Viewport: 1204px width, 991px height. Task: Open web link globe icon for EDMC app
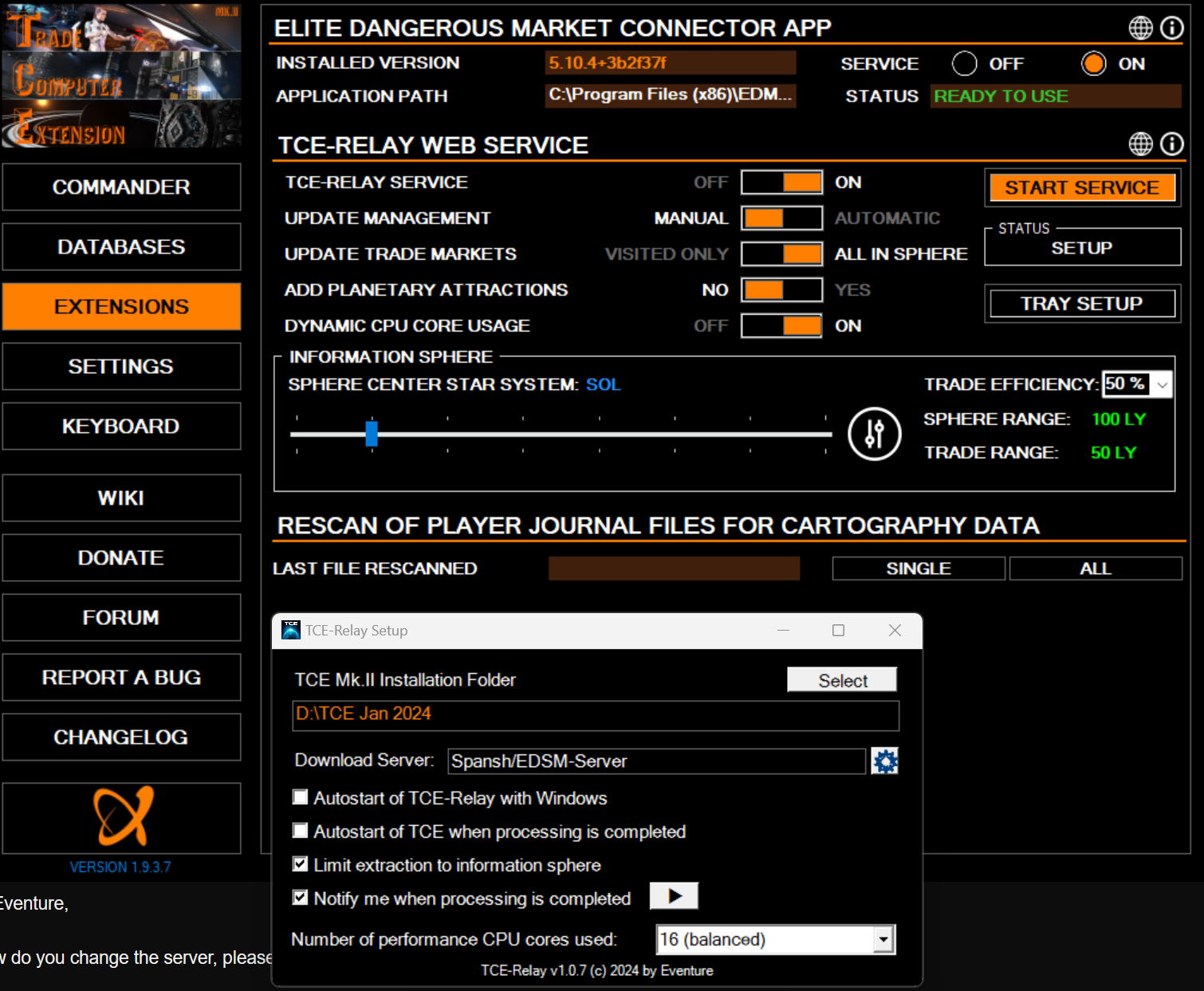coord(1140,28)
